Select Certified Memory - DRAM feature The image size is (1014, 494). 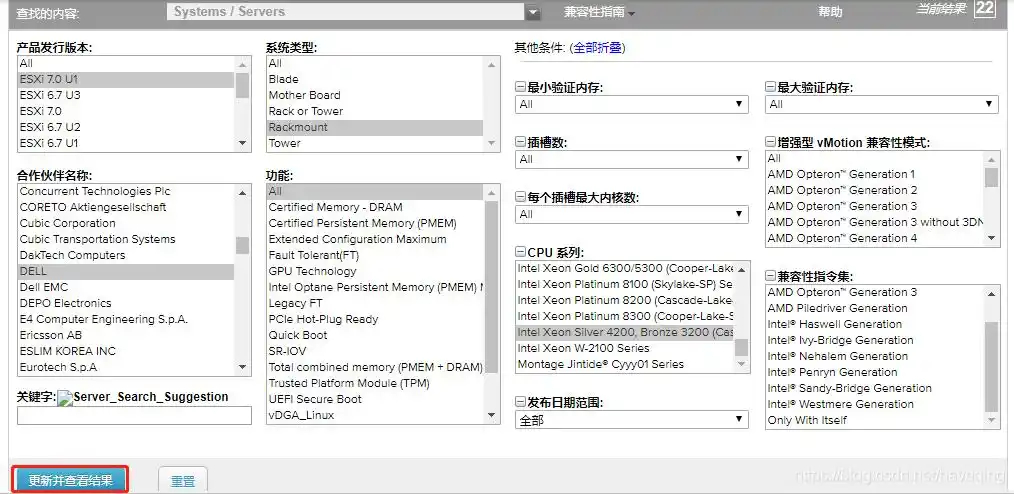(374, 208)
